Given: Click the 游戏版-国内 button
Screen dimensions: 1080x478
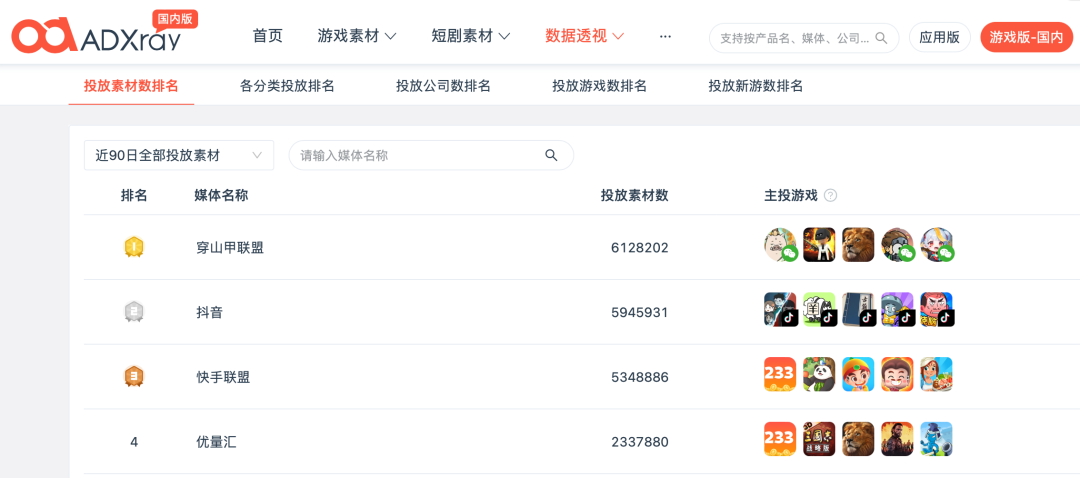Looking at the screenshot, I should [1026, 37].
